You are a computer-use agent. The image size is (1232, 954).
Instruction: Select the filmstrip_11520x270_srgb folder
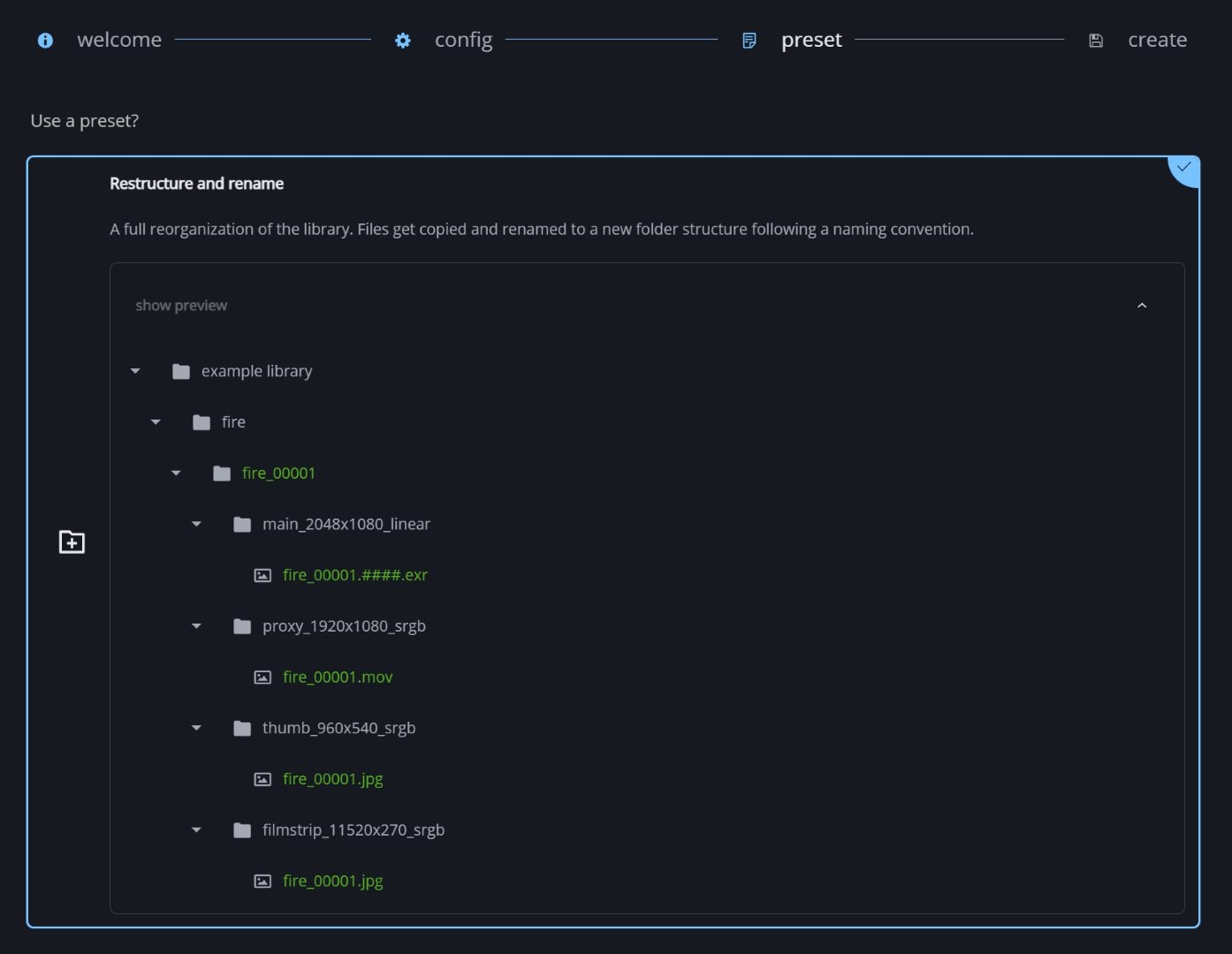point(353,830)
